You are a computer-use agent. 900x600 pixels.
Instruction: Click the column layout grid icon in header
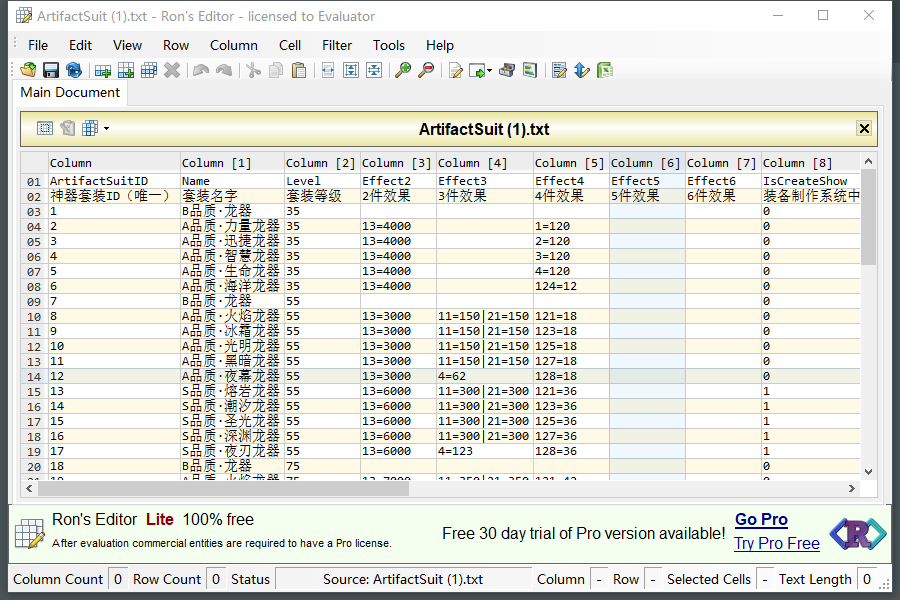click(90, 128)
